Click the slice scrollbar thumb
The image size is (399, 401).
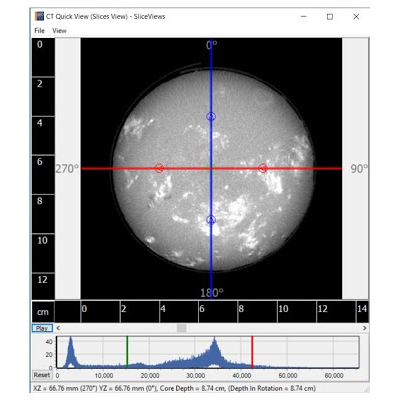point(181,328)
